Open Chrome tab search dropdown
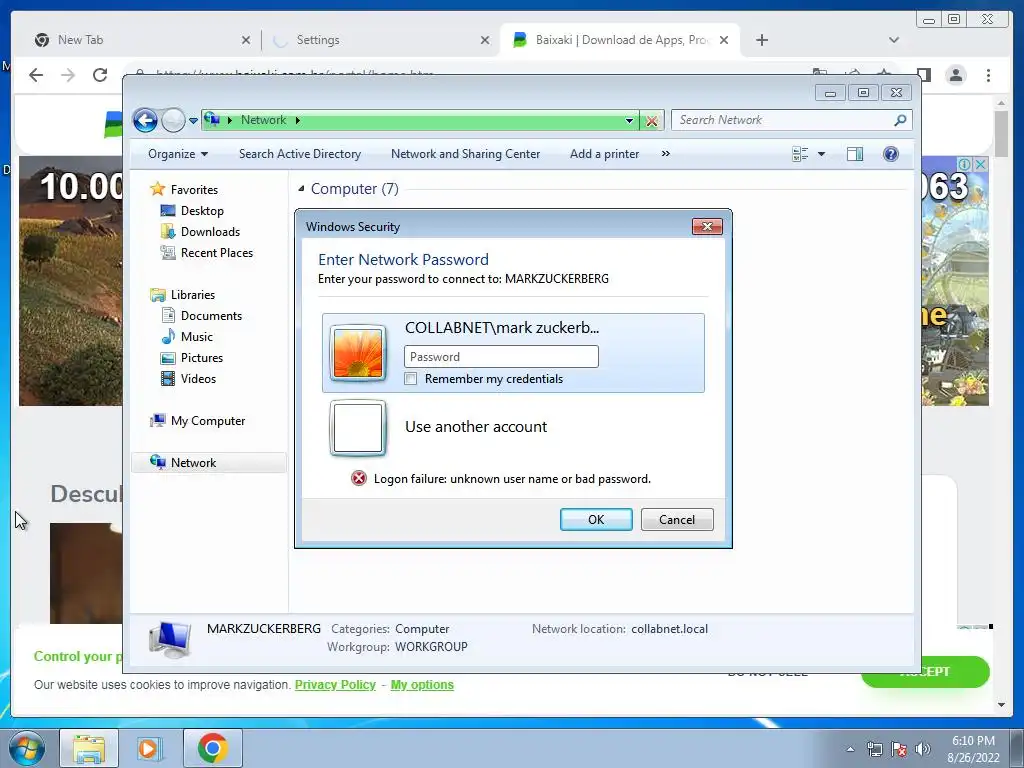Viewport: 1024px width, 768px height. click(893, 40)
